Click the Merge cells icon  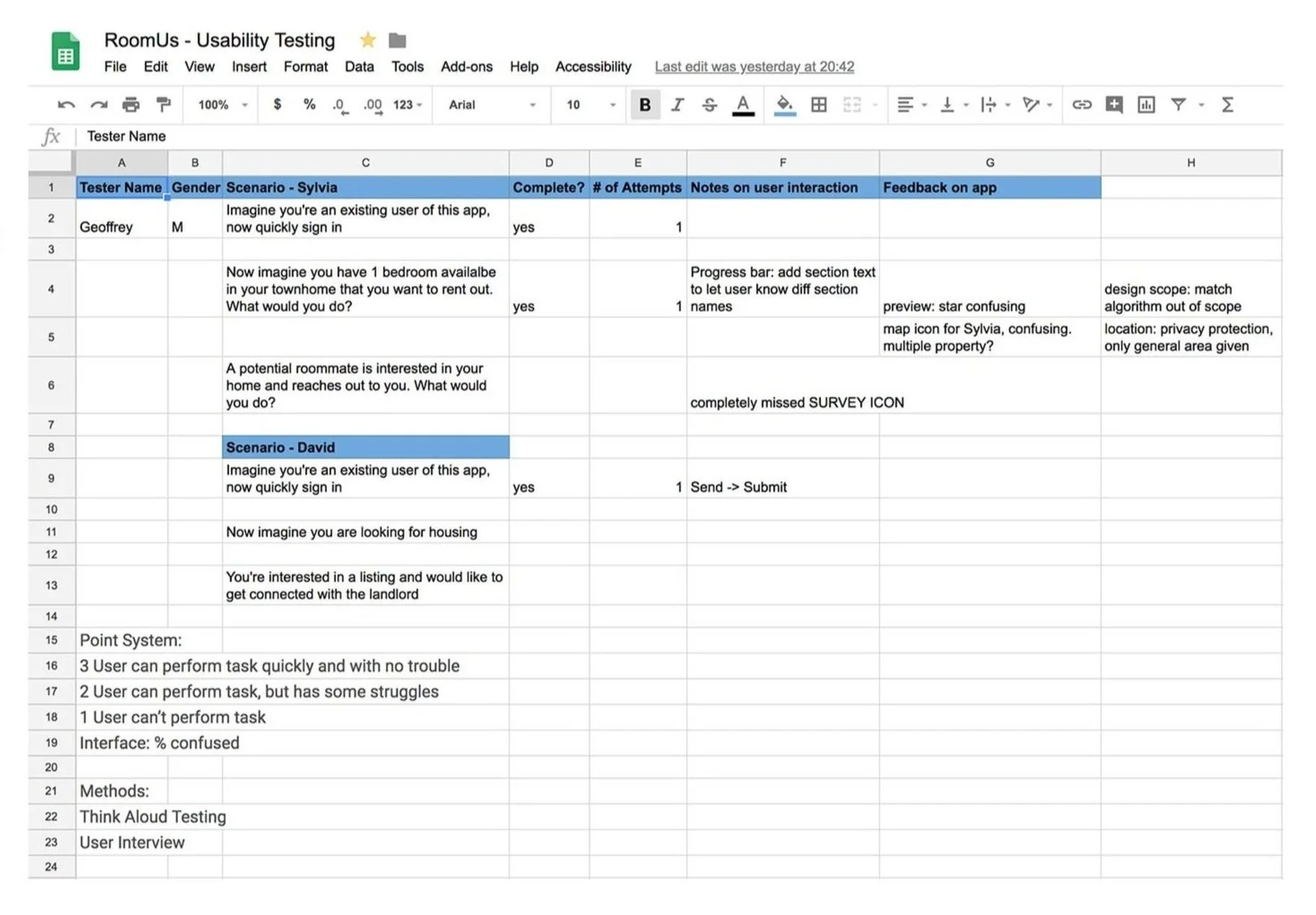pos(852,105)
